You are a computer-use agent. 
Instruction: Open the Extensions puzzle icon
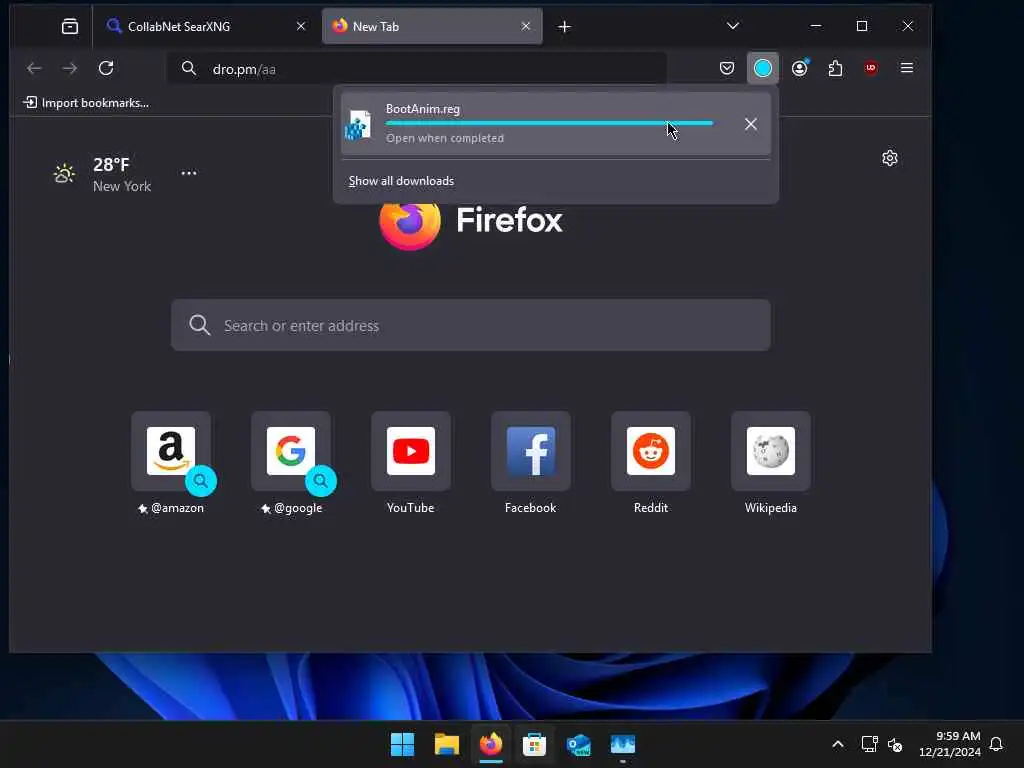[x=835, y=68]
